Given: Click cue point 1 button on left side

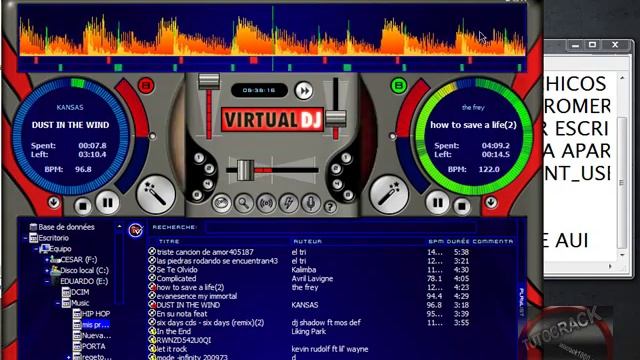Looking at the screenshot, I should [199, 158].
